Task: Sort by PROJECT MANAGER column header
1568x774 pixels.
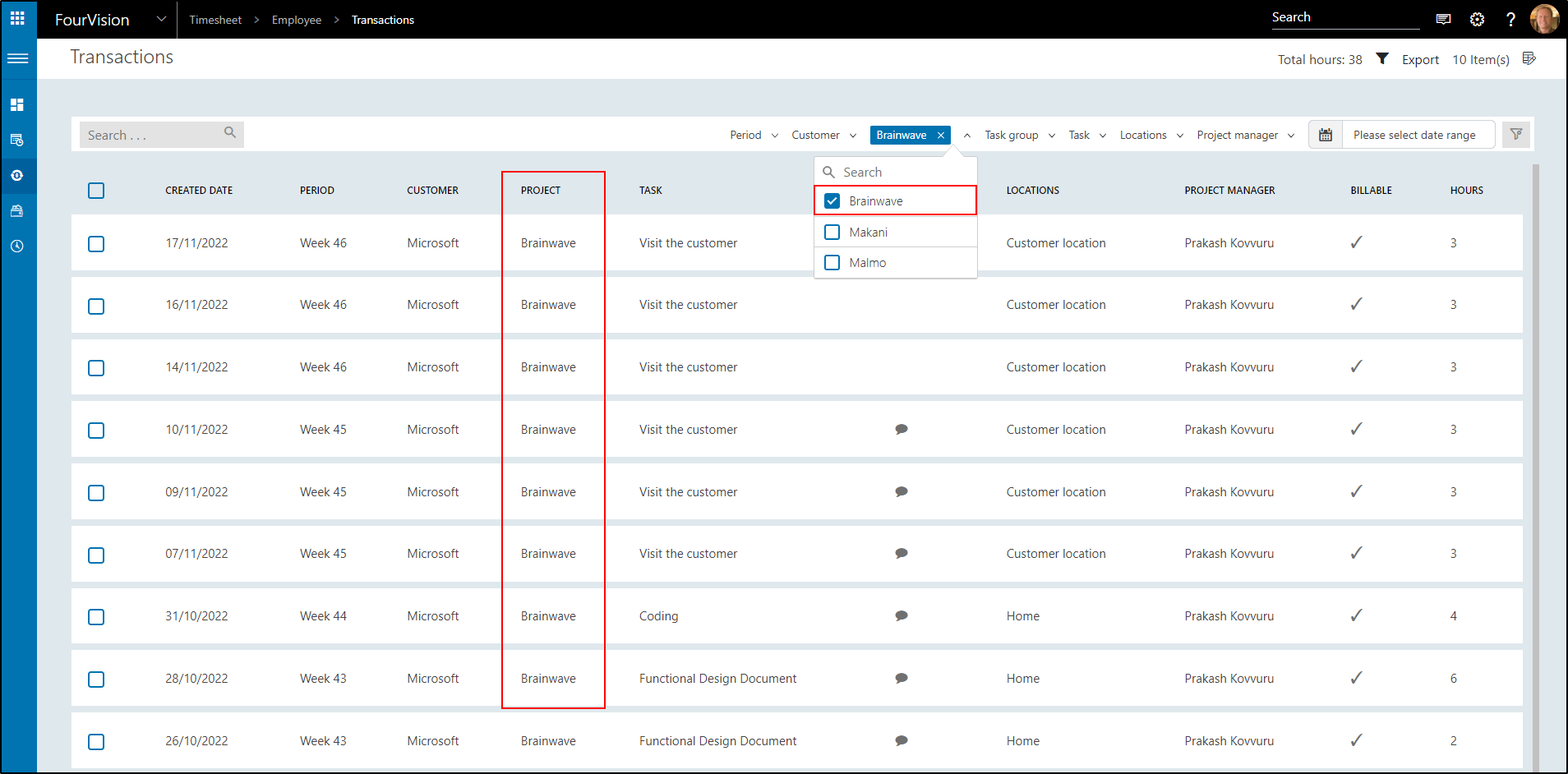Action: pyautogui.click(x=1229, y=191)
